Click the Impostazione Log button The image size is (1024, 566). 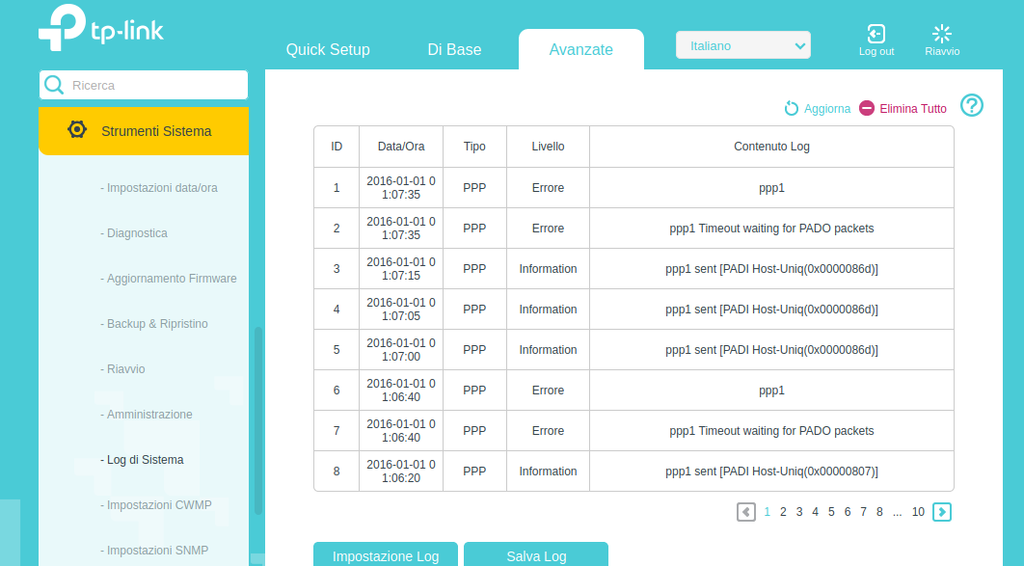click(385, 556)
